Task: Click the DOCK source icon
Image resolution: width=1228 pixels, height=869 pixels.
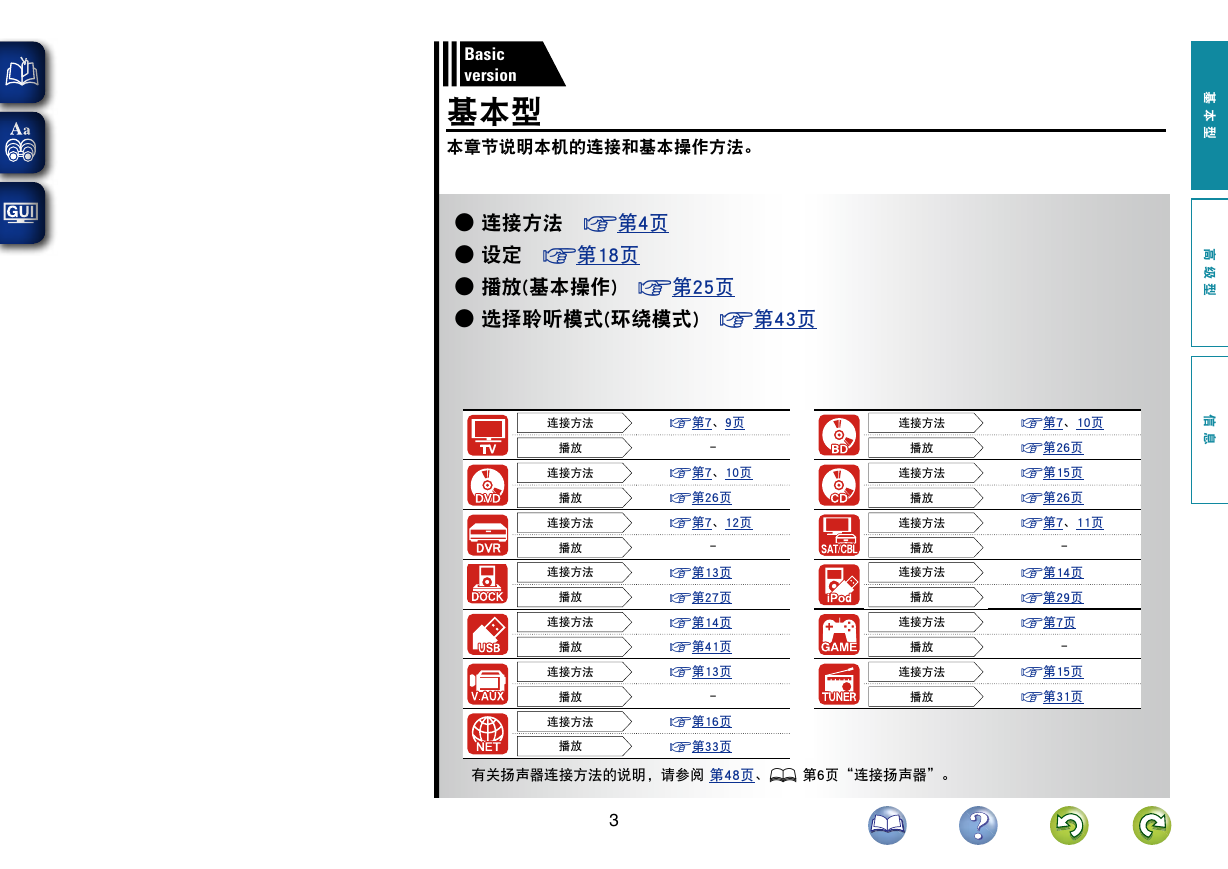Action: click(487, 584)
